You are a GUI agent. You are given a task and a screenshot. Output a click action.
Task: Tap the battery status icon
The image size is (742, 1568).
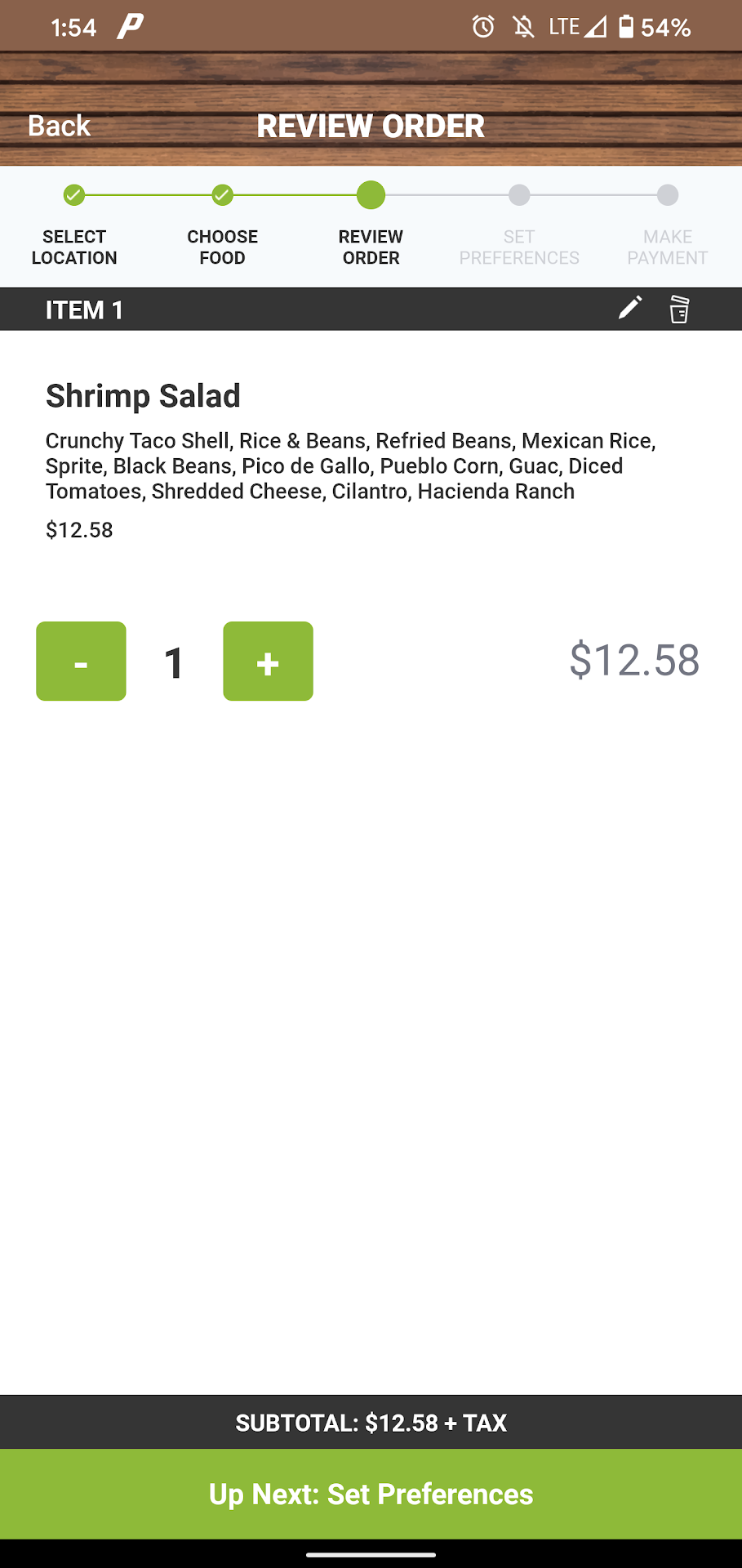tap(626, 27)
